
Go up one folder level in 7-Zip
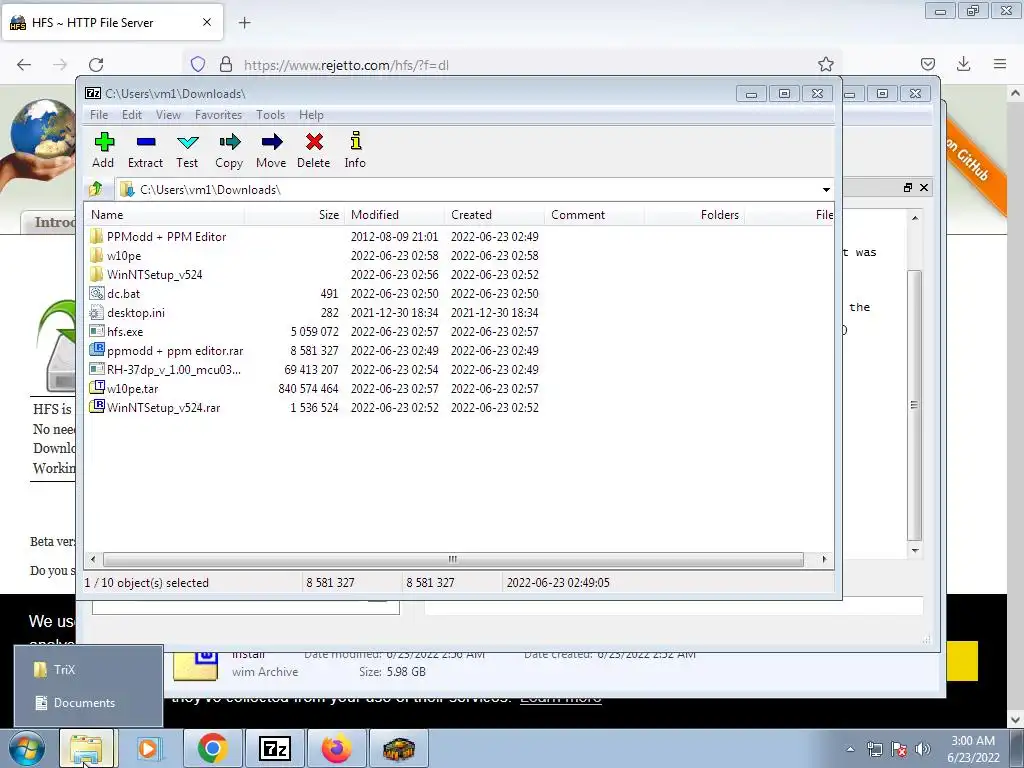click(96, 189)
